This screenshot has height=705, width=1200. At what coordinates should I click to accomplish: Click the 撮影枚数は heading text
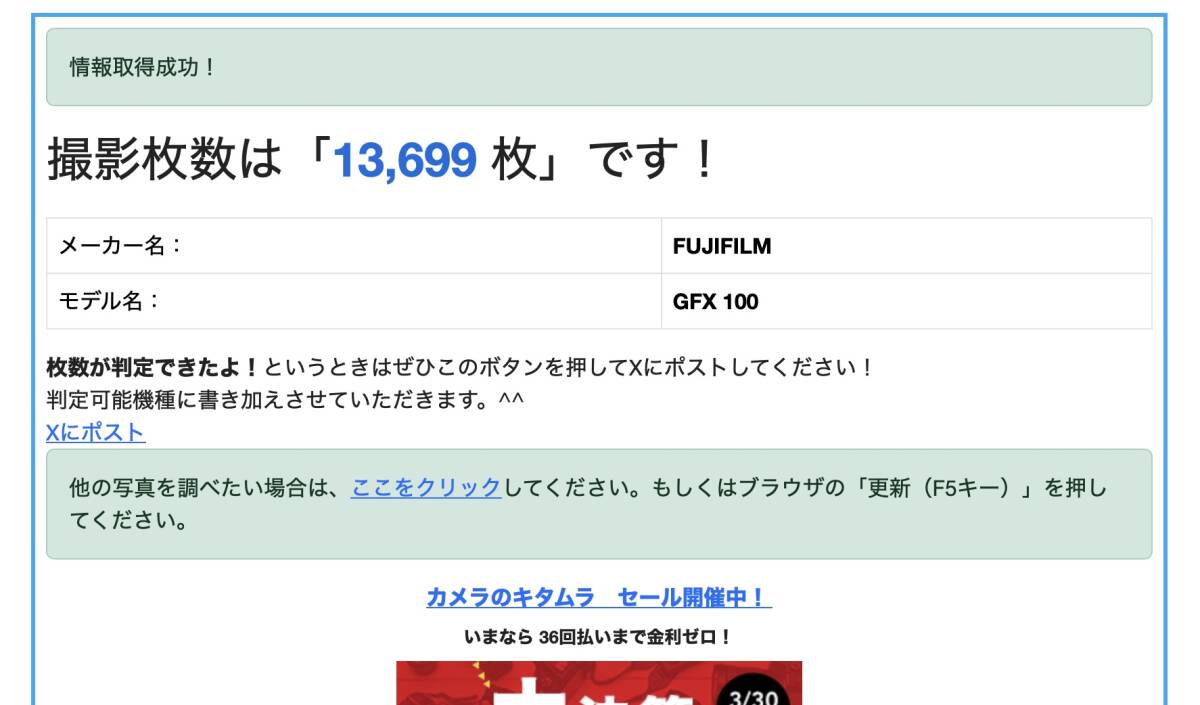click(x=166, y=161)
